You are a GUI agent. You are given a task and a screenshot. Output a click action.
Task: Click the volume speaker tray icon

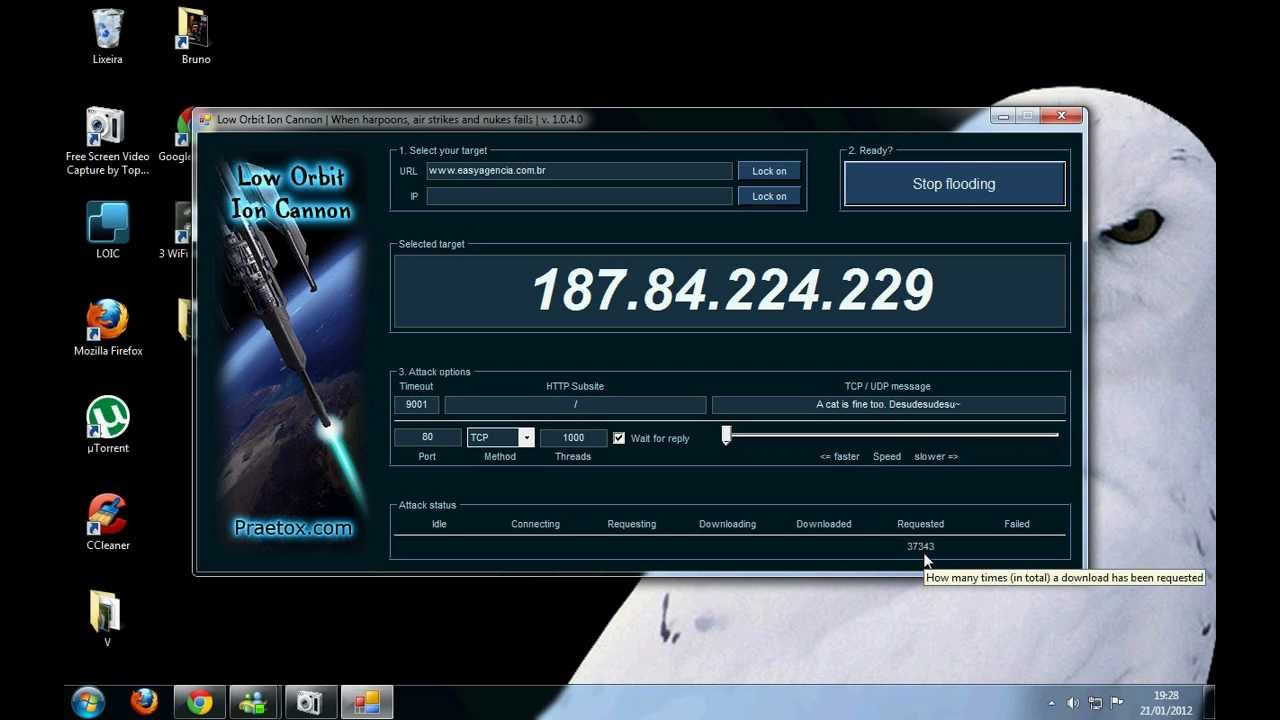1073,703
